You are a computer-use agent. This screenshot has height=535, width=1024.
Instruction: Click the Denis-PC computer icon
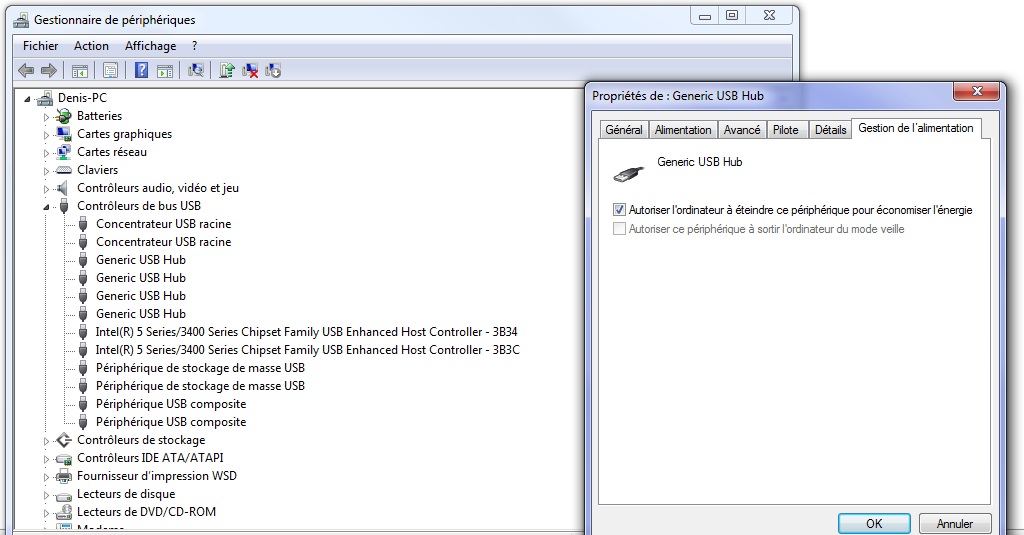point(45,98)
